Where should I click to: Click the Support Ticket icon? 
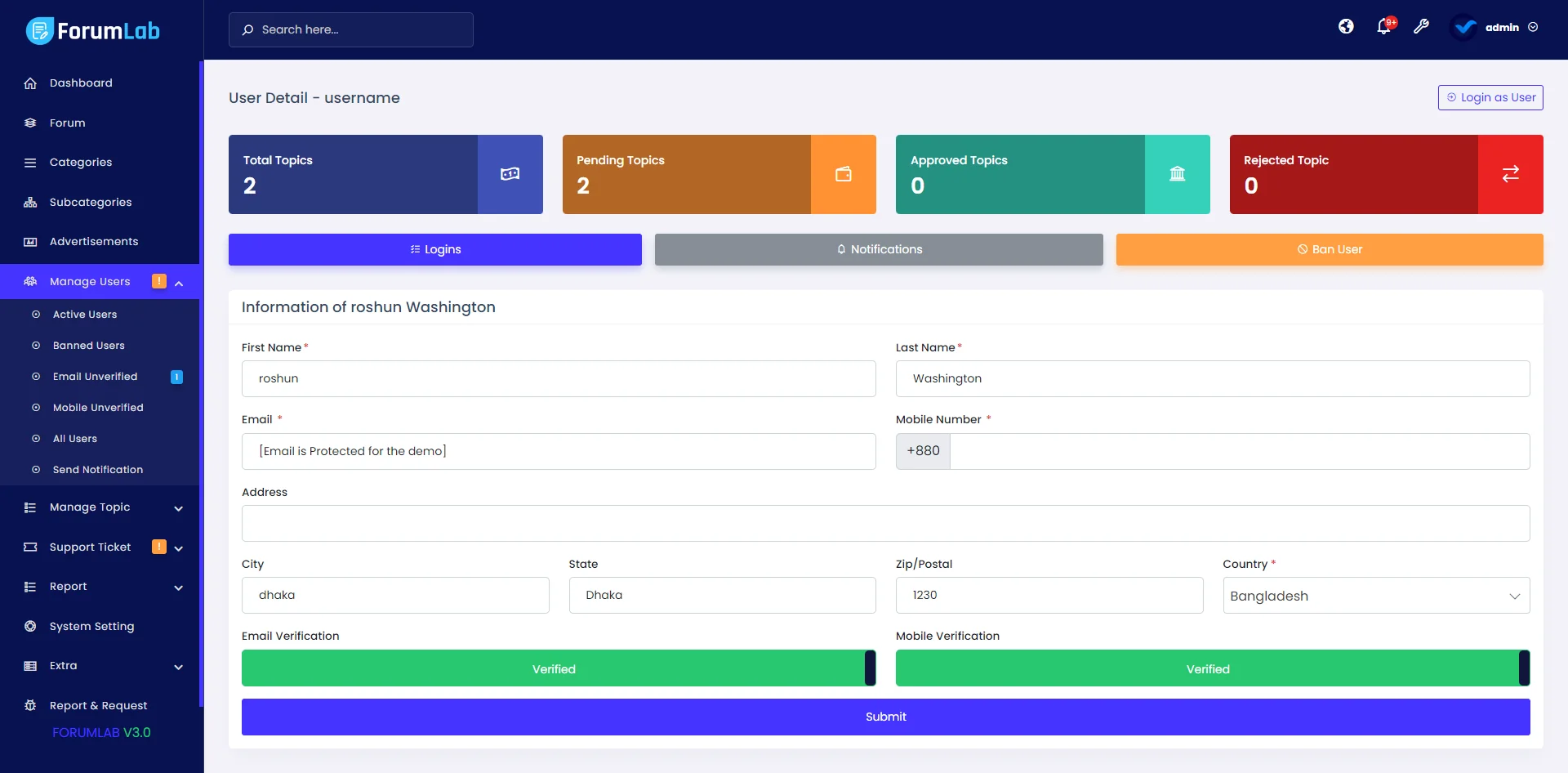(30, 547)
